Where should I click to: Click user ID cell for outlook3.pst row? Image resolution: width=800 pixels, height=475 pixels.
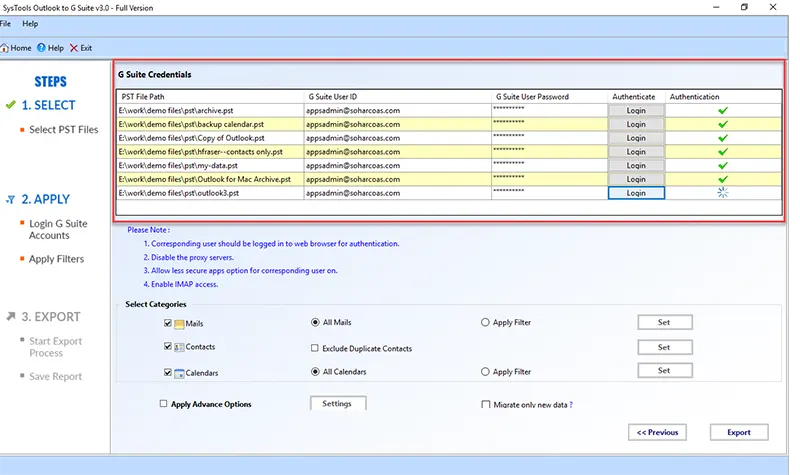point(397,193)
